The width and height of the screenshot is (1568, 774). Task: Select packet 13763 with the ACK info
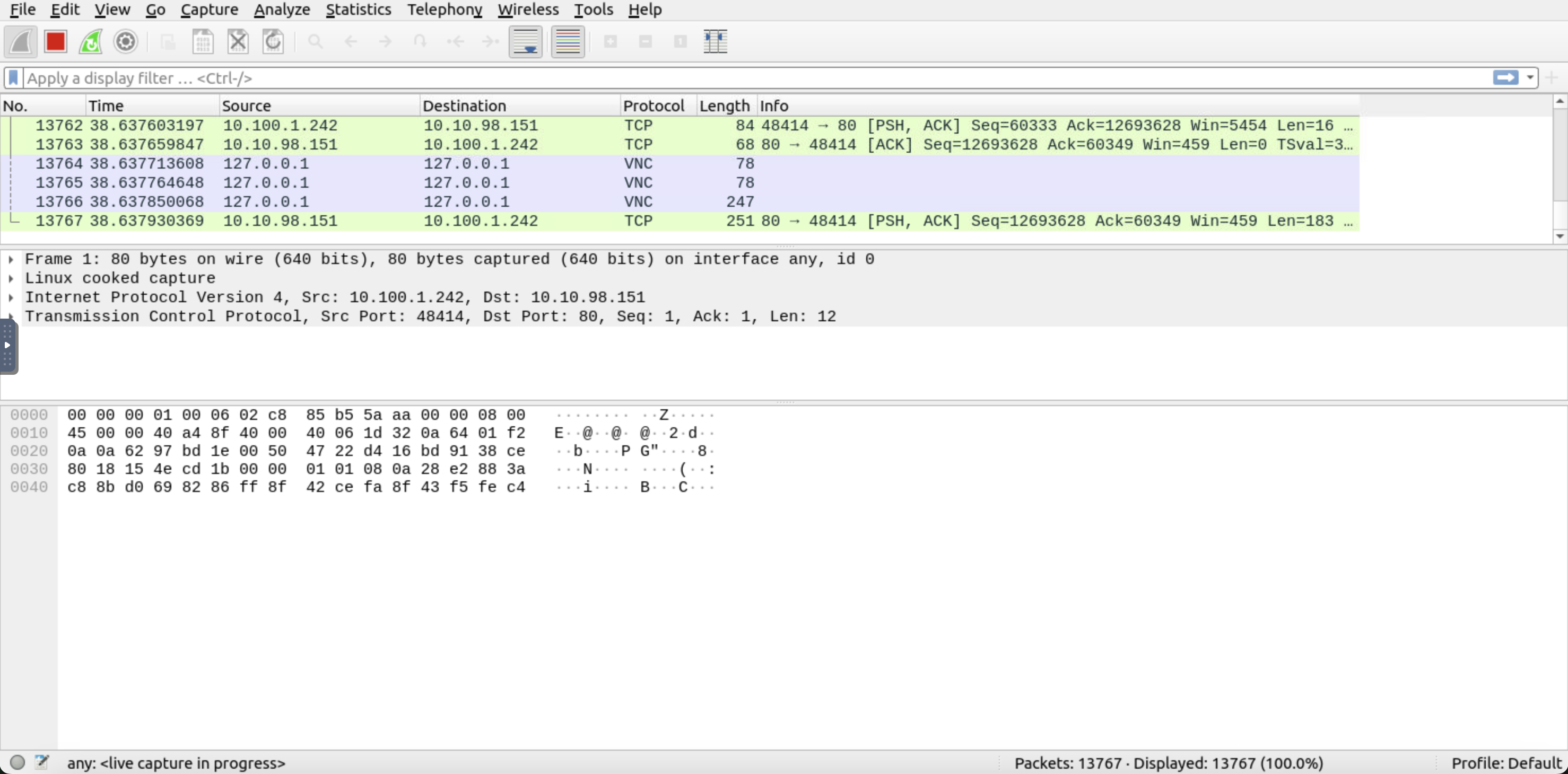point(680,145)
